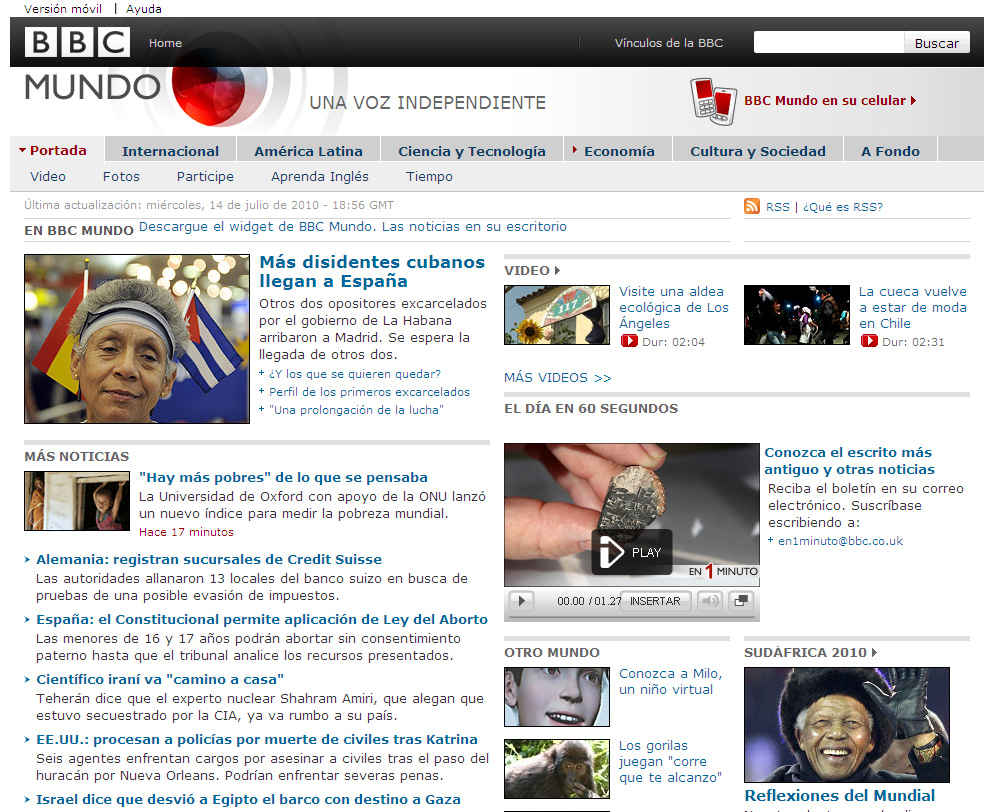Click en1minuto@bbc.co.uk email link
This screenshot has height=812, width=991.
pos(840,541)
